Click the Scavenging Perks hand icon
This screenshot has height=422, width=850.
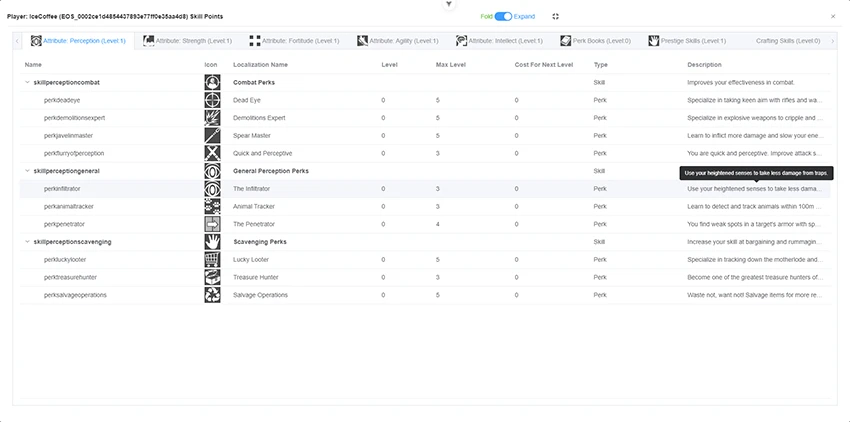click(x=212, y=241)
